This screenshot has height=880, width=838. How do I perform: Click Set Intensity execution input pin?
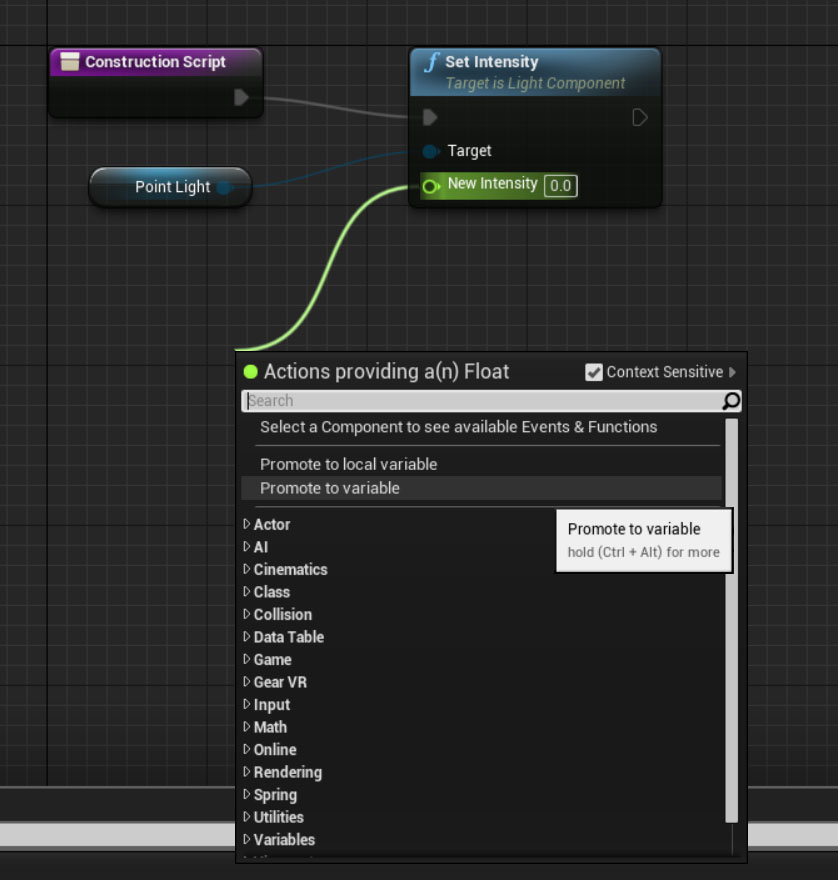pos(430,117)
